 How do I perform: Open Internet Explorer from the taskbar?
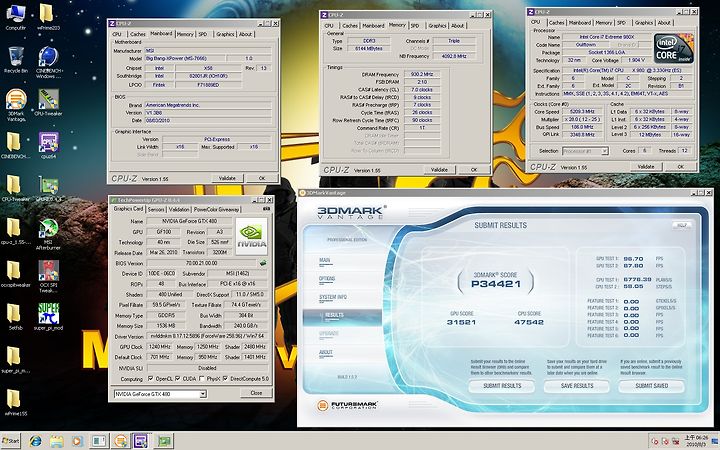[x=36, y=441]
